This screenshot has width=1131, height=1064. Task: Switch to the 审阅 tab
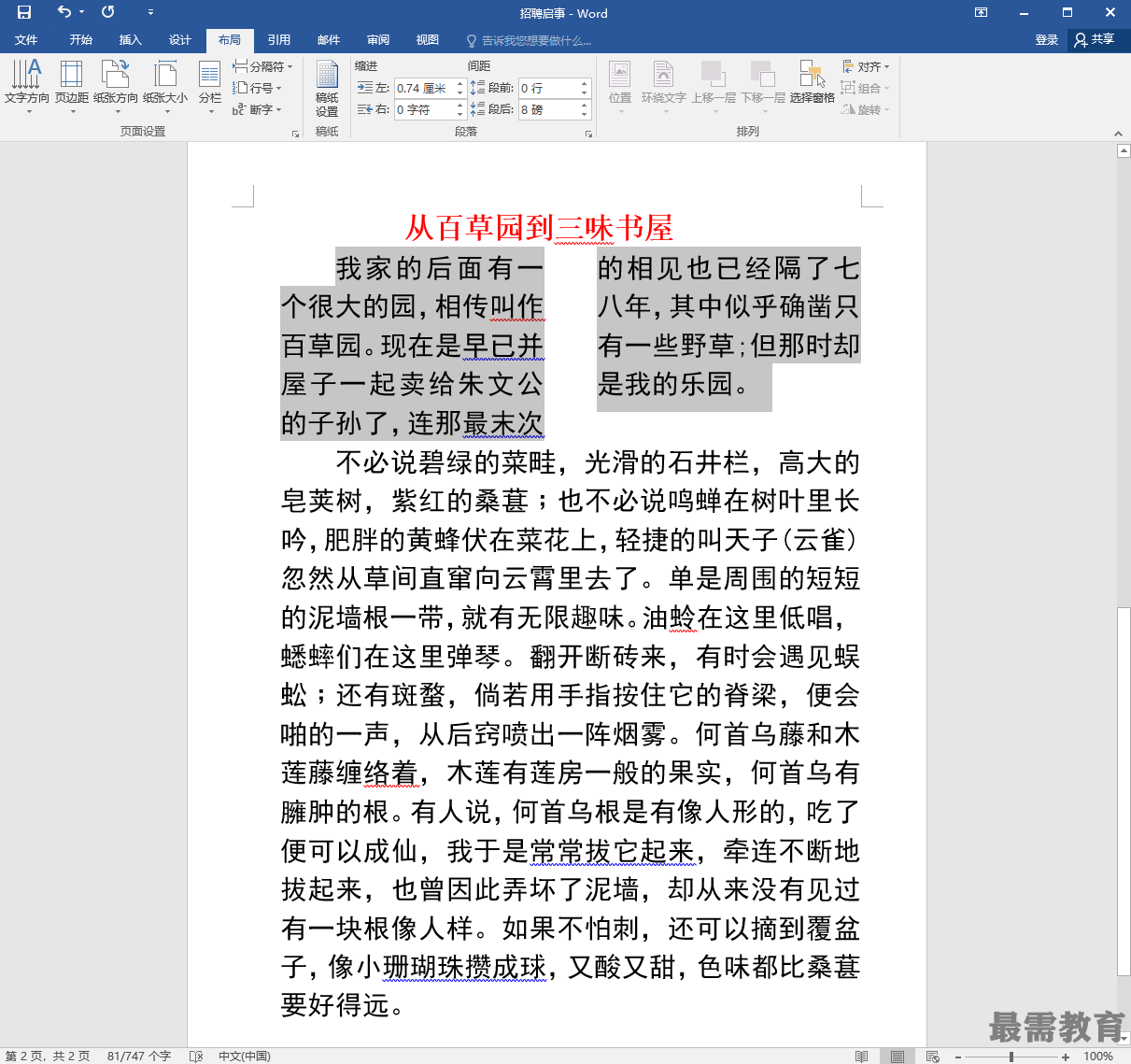(x=378, y=40)
